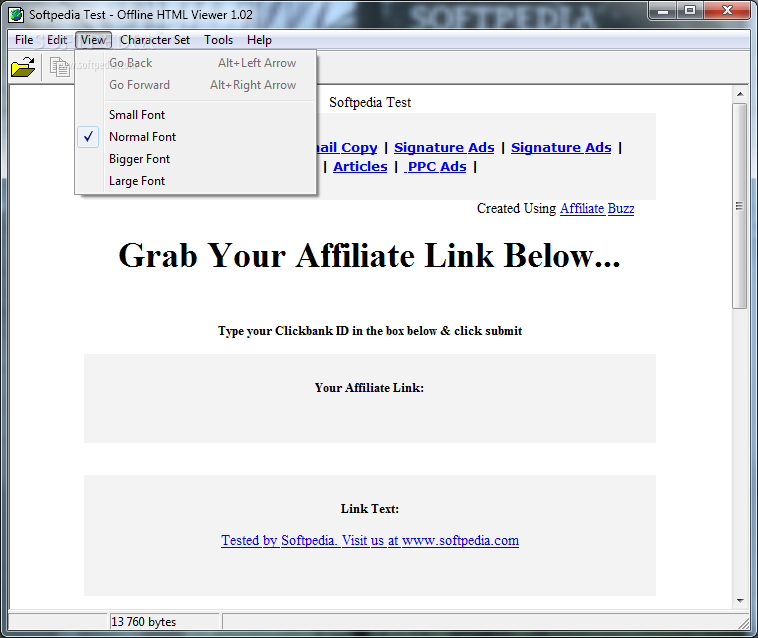Open the Affiliate Buzz link
Screen dimensions: 758x638
tap(597, 208)
